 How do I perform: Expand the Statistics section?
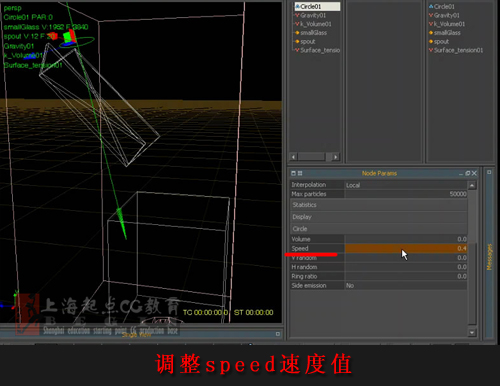point(379,205)
